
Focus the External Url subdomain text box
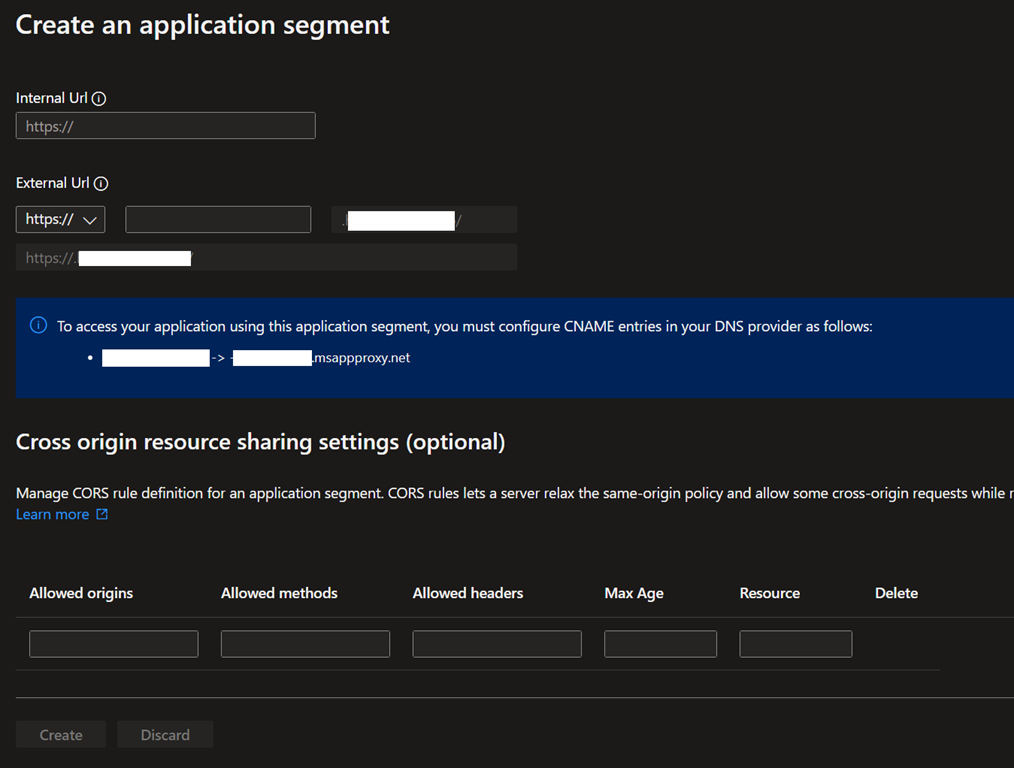(218, 219)
